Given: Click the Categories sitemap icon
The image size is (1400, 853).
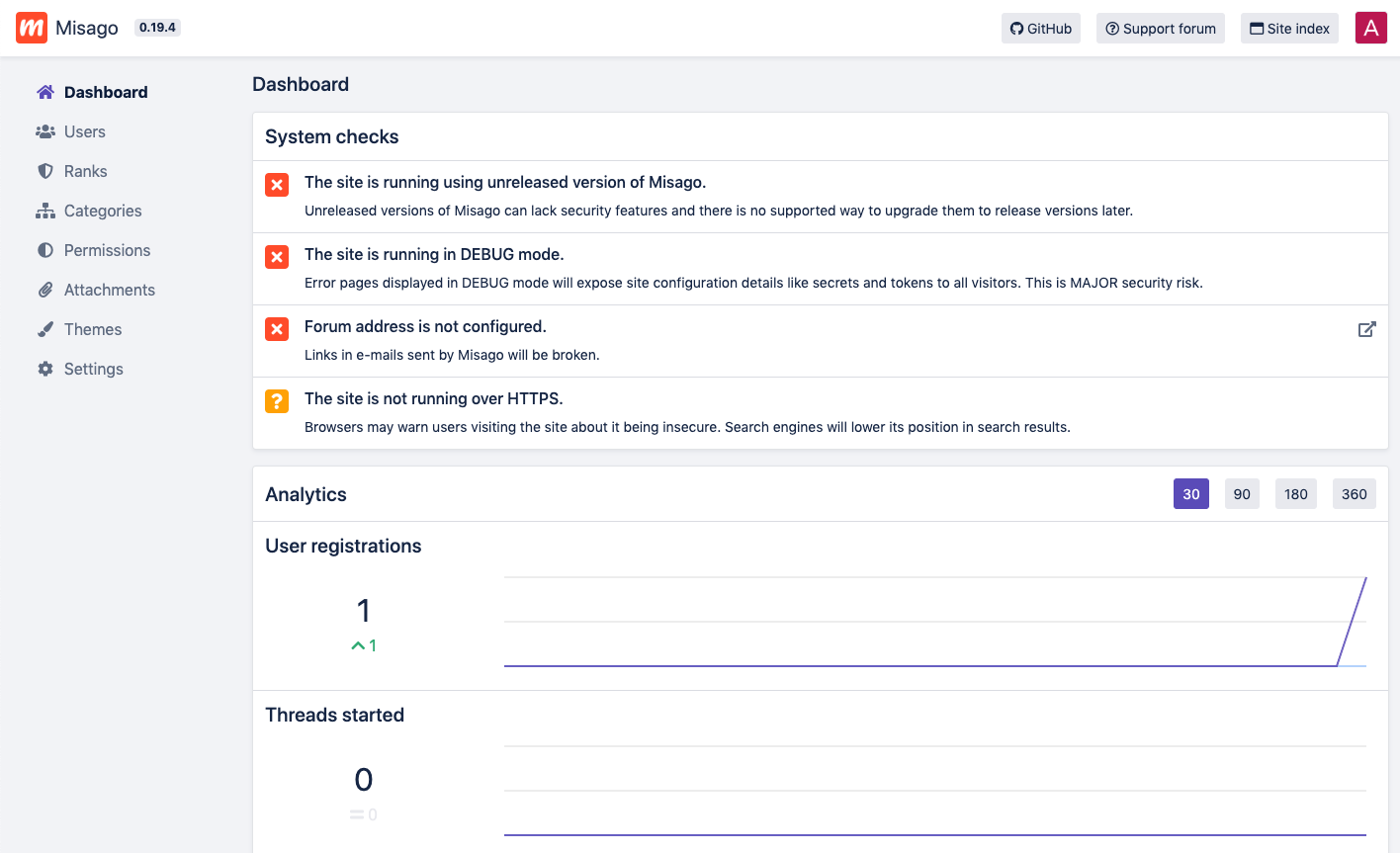Looking at the screenshot, I should (45, 211).
